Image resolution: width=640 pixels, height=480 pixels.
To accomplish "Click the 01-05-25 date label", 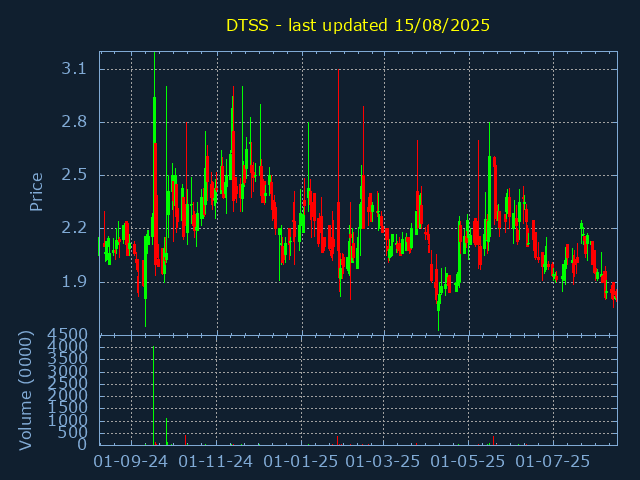I will [x=468, y=462].
